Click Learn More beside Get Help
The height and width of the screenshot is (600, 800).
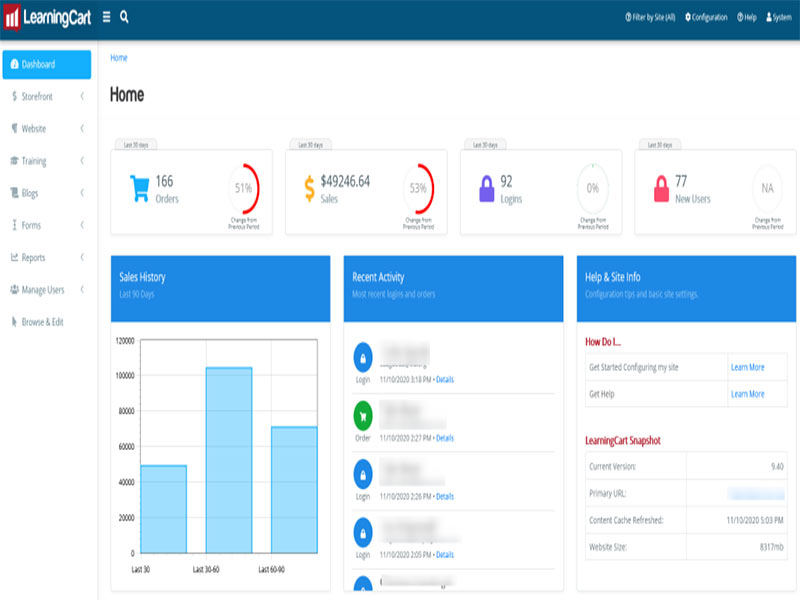click(747, 394)
